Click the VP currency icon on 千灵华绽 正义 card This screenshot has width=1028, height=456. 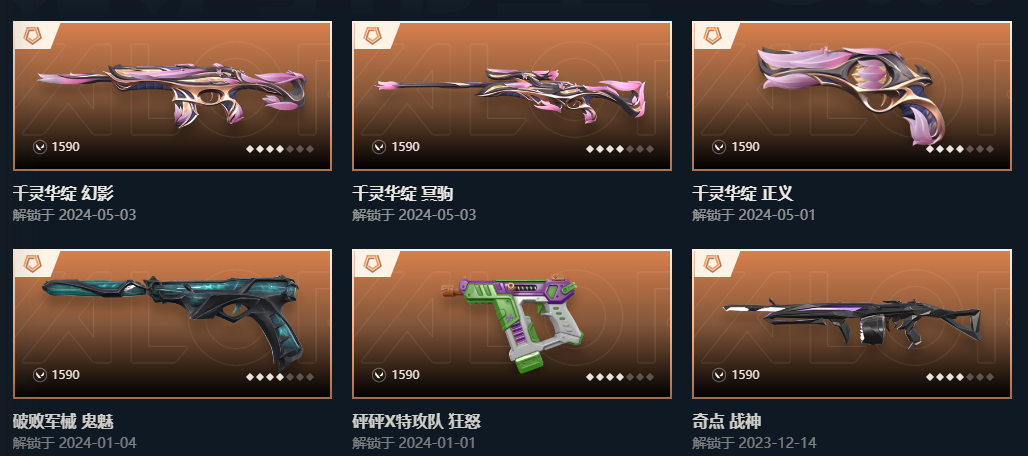click(719, 147)
